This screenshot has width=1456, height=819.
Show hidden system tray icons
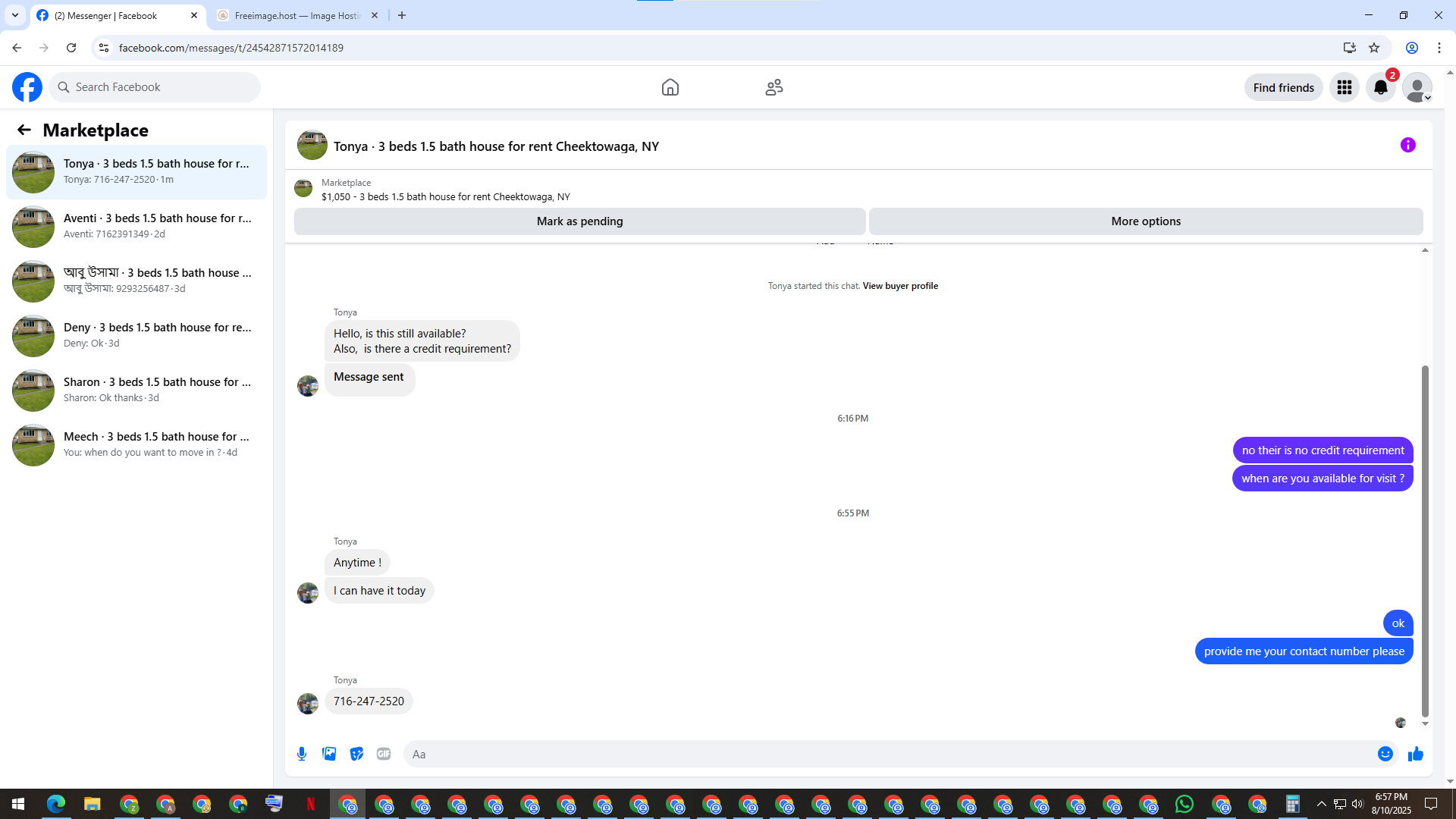pyautogui.click(x=1321, y=804)
